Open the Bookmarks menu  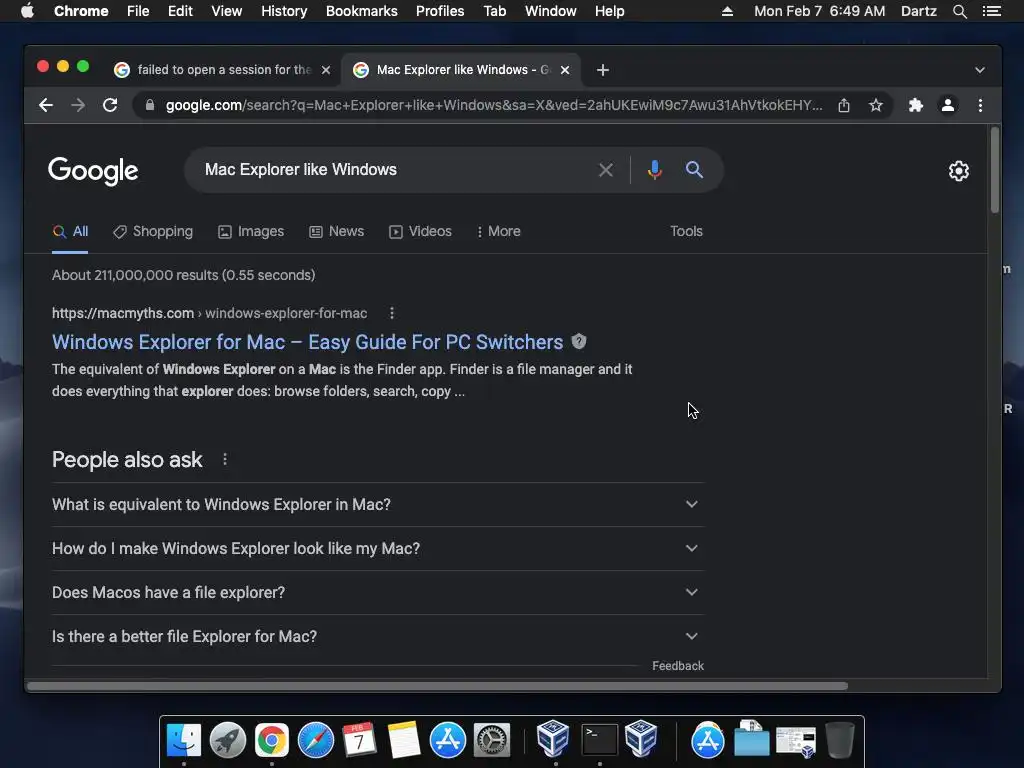click(362, 11)
